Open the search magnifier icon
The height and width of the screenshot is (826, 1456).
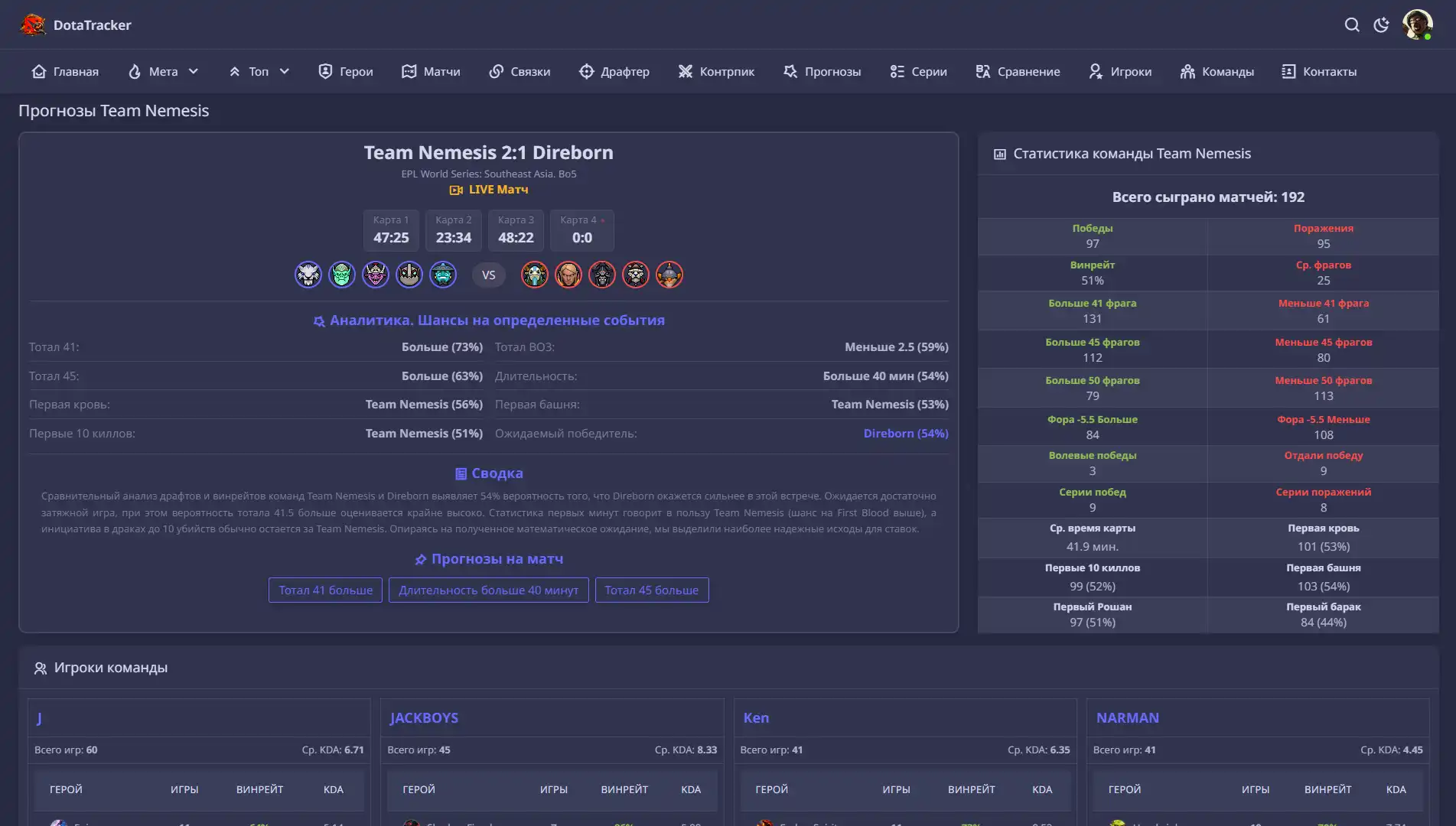1352,24
